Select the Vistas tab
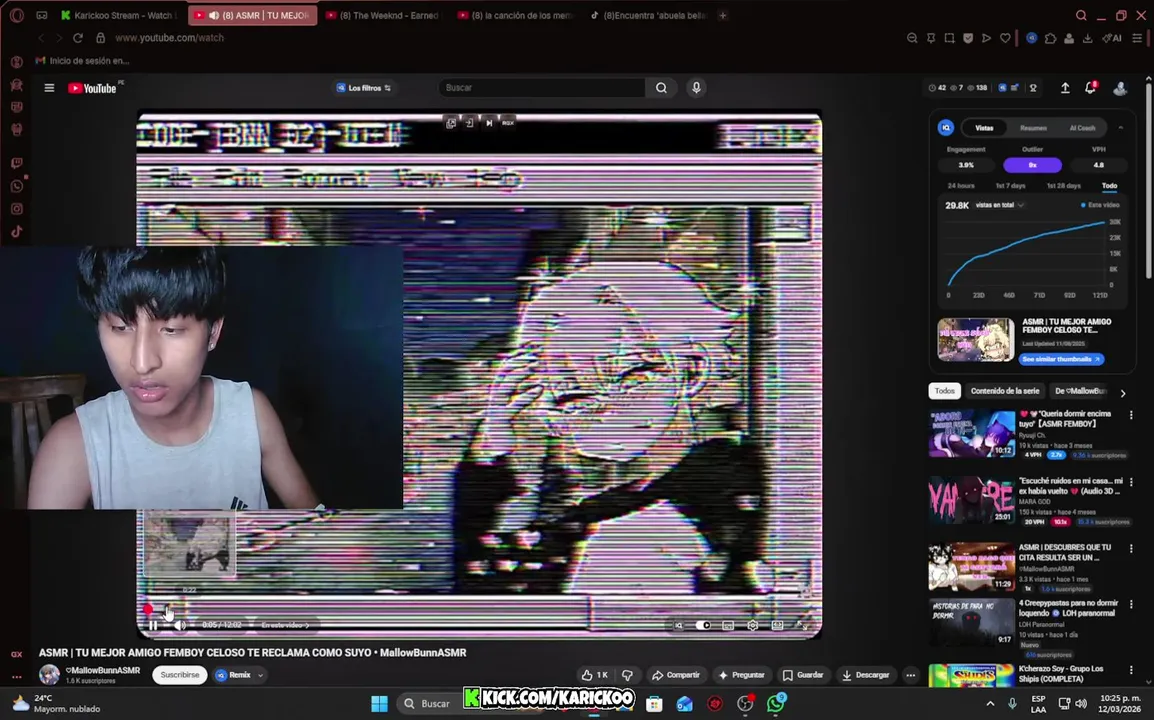 click(984, 128)
